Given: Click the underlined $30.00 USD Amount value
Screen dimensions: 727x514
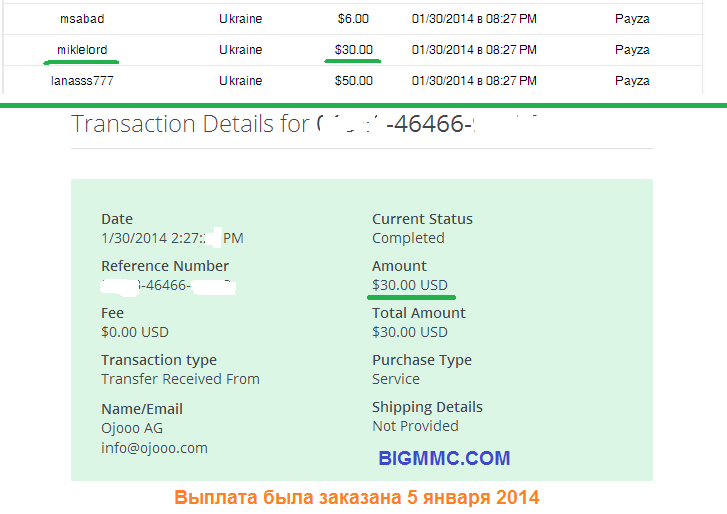Looking at the screenshot, I should [410, 285].
